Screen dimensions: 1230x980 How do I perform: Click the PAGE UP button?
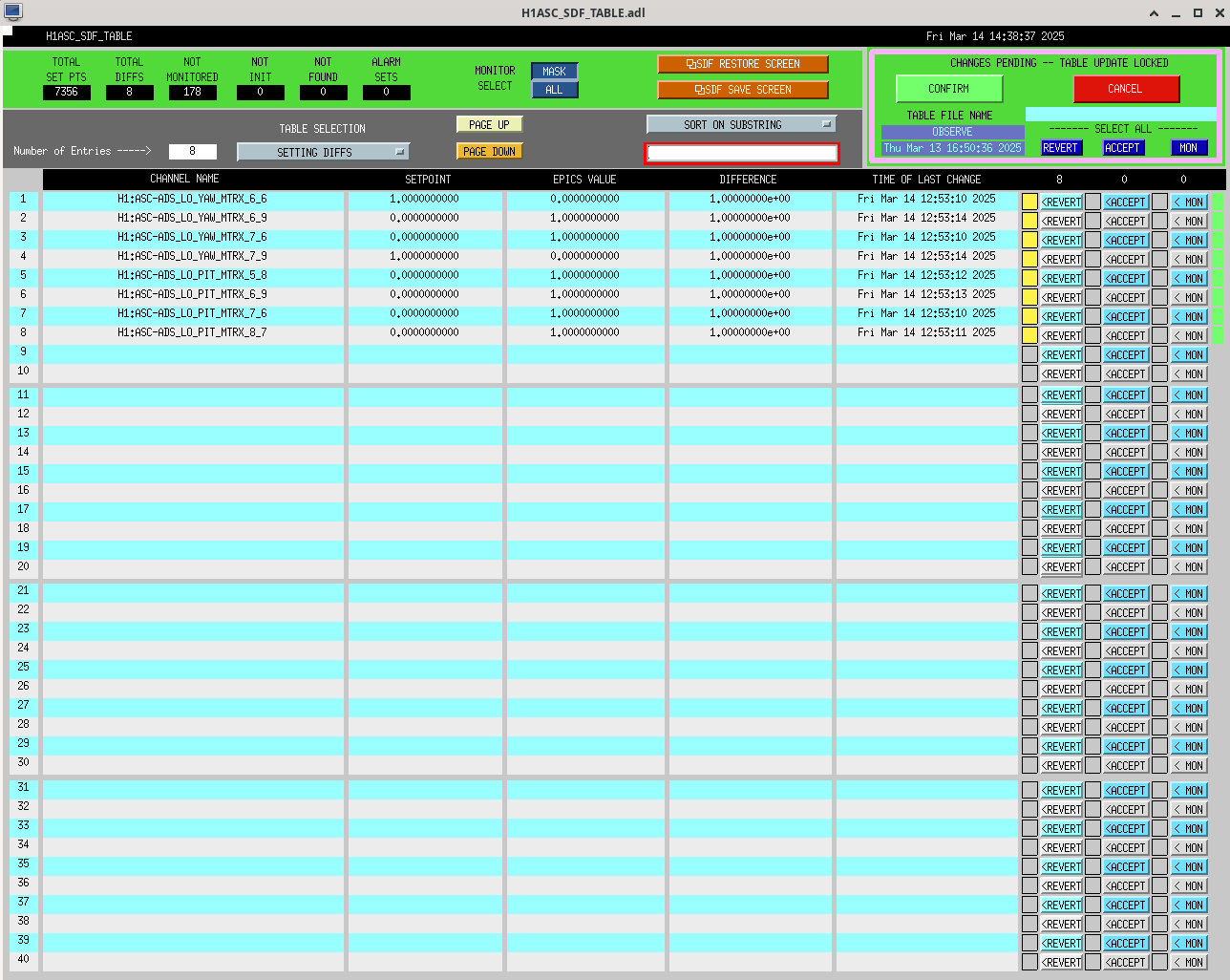click(x=489, y=124)
